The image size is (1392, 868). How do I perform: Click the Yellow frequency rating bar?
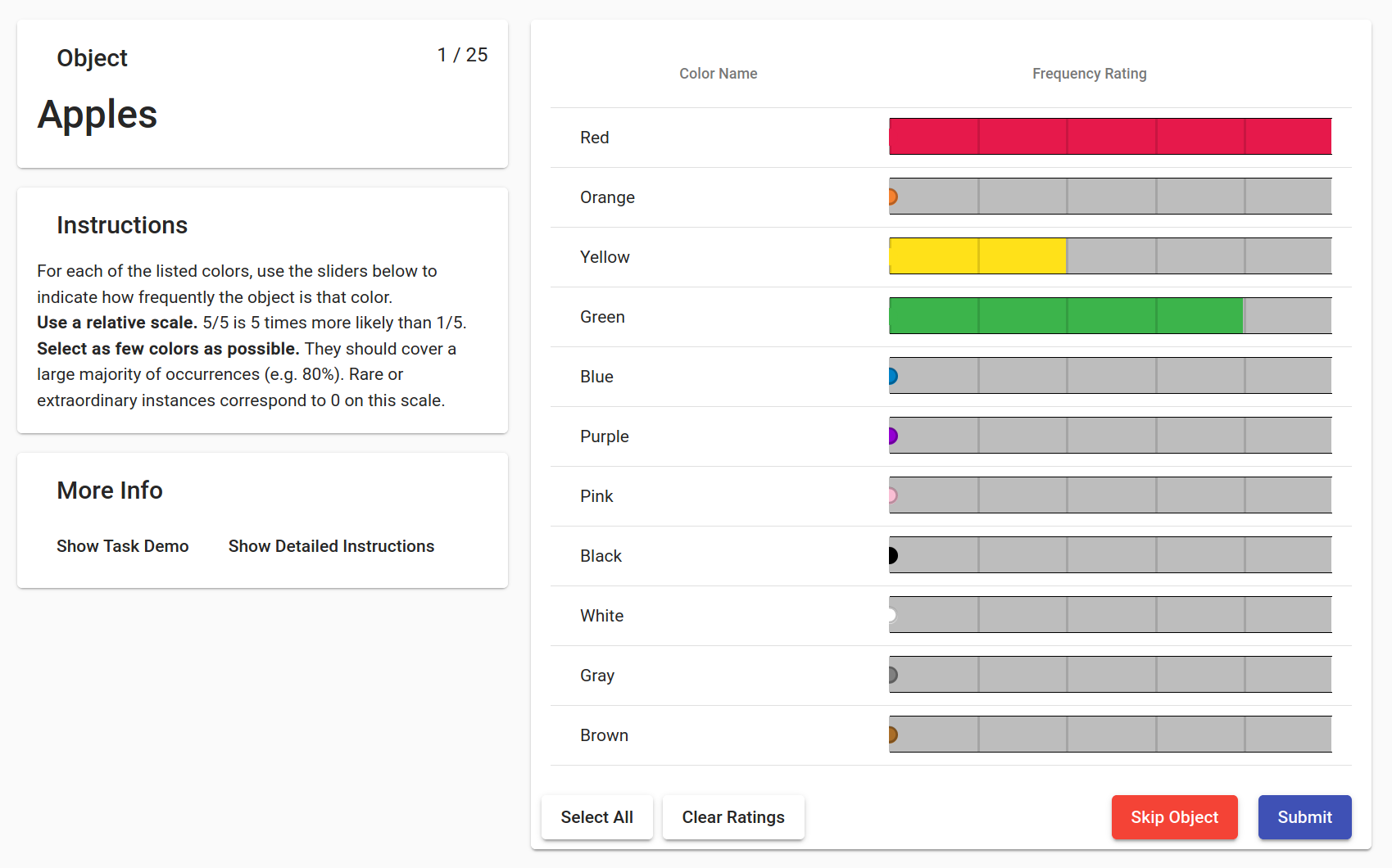pyautogui.click(x=1110, y=256)
